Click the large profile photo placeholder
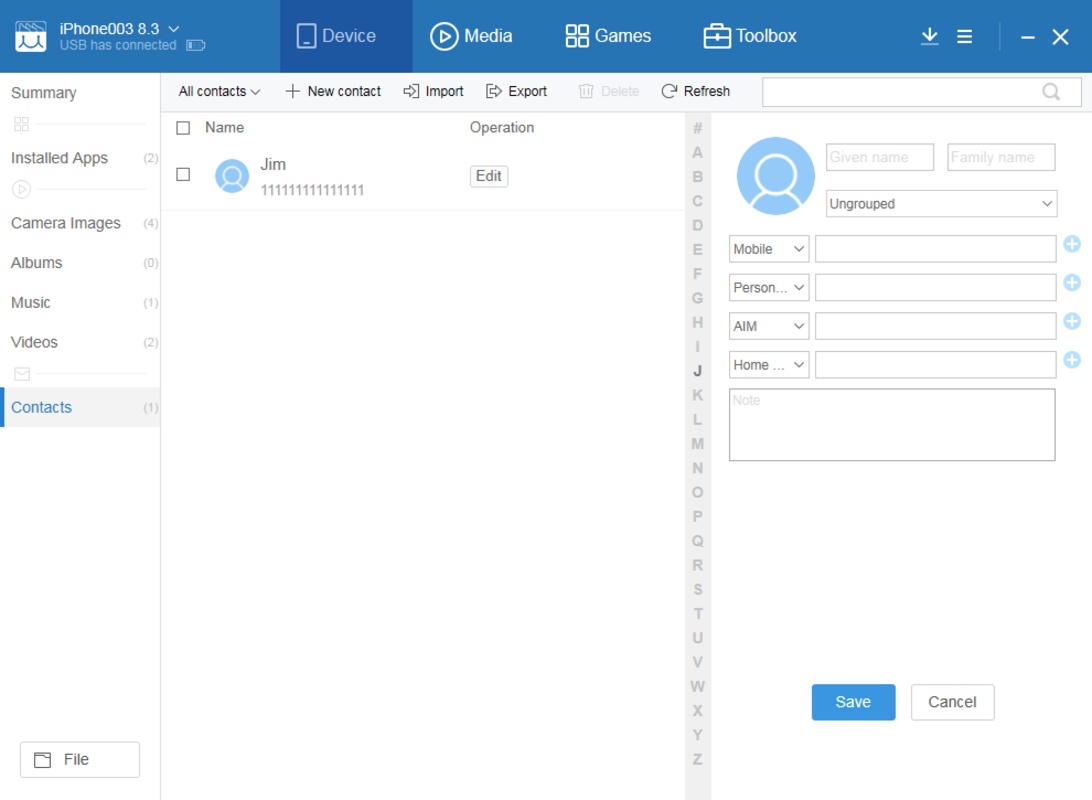The image size is (1092, 800). coord(775,176)
